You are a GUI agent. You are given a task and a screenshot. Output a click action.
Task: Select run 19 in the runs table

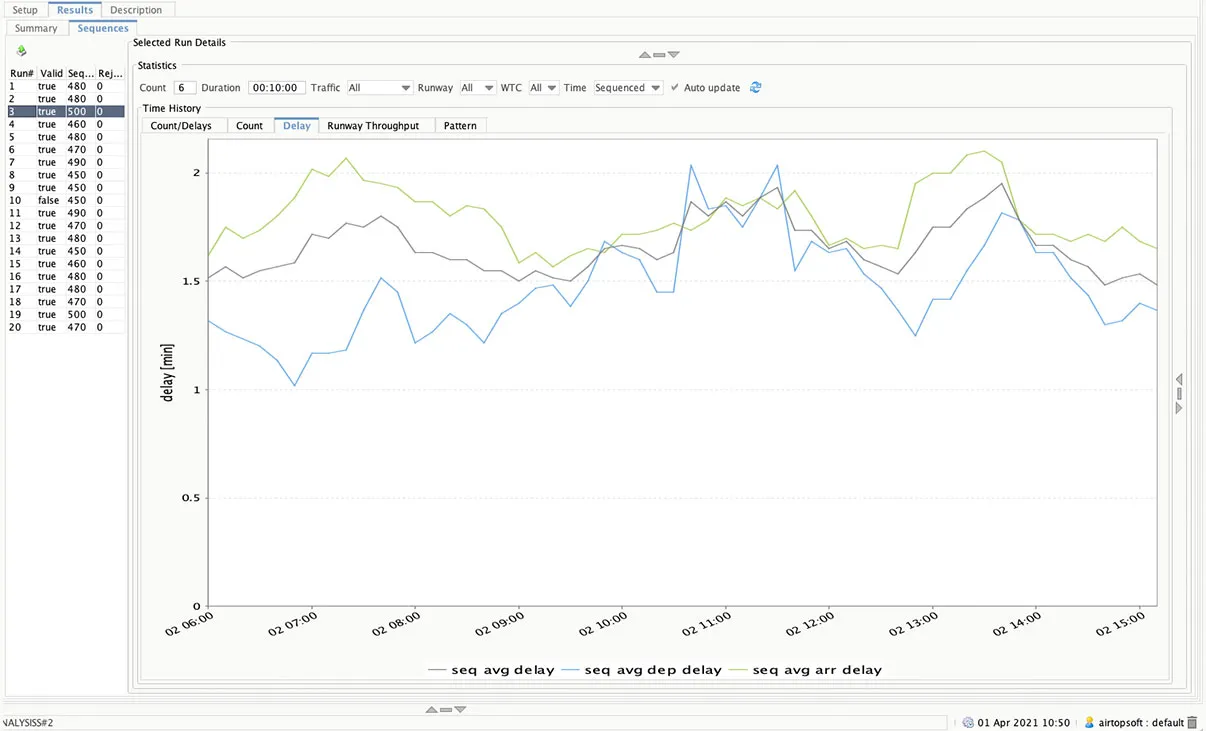click(66, 314)
